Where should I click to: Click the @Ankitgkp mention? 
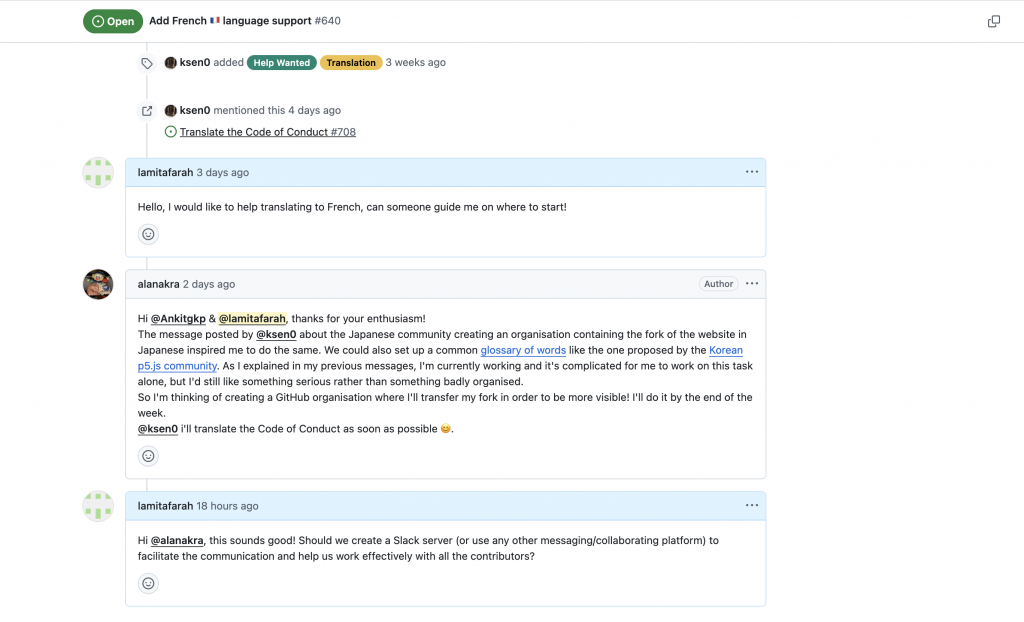(178, 319)
